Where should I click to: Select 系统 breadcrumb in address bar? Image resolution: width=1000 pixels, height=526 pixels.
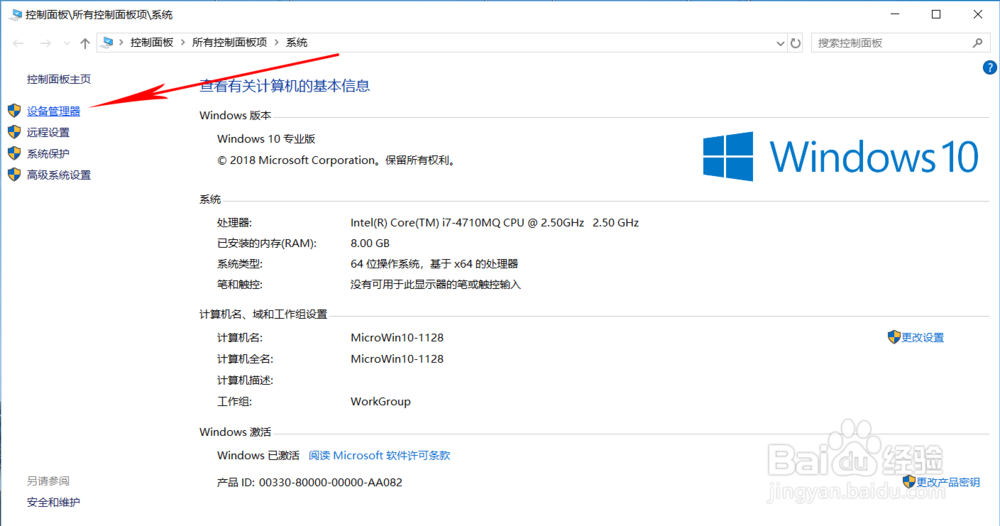(x=297, y=43)
